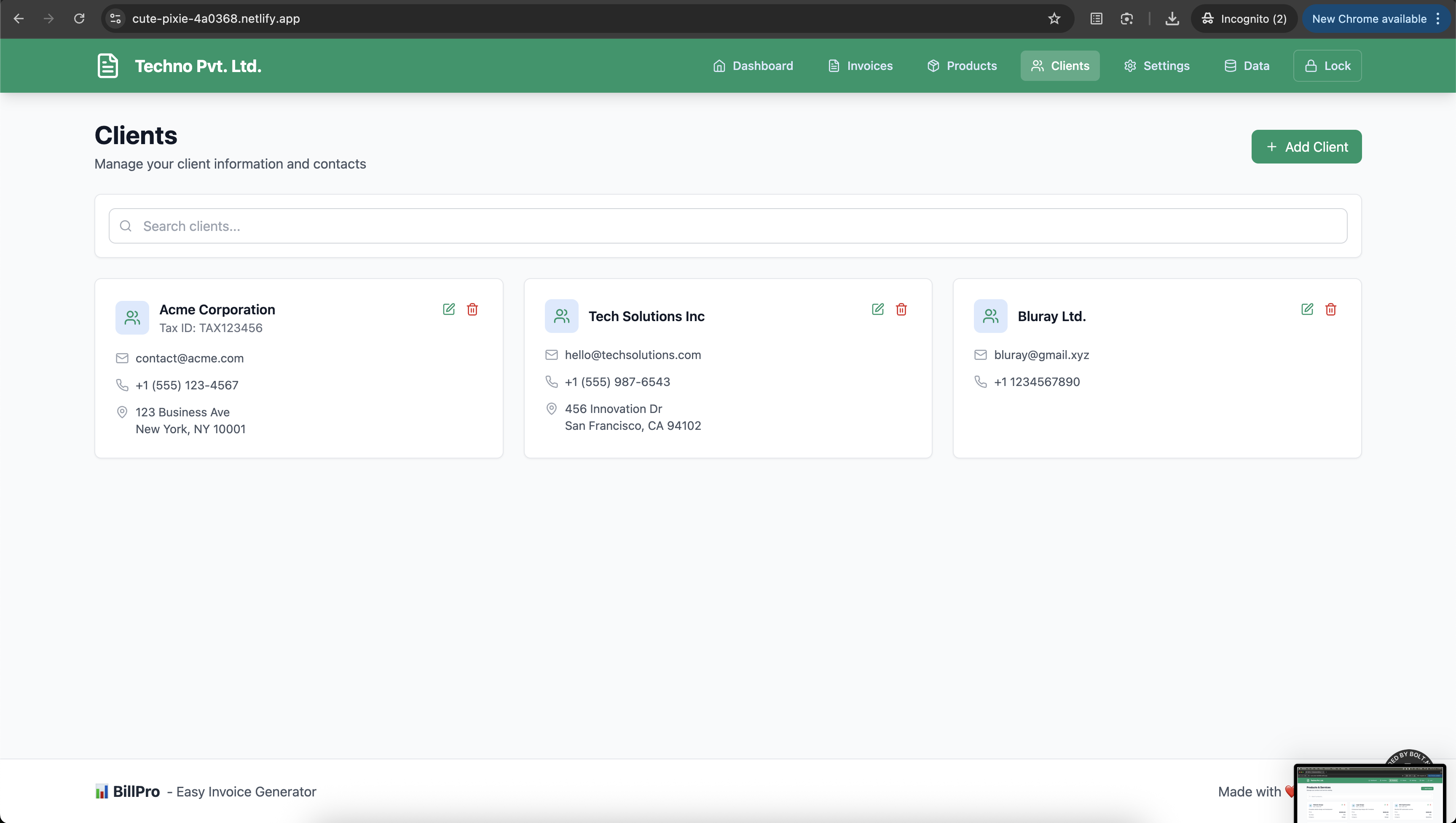Switch to the Invoices tab
Viewport: 1456px width, 823px height.
click(x=860, y=66)
